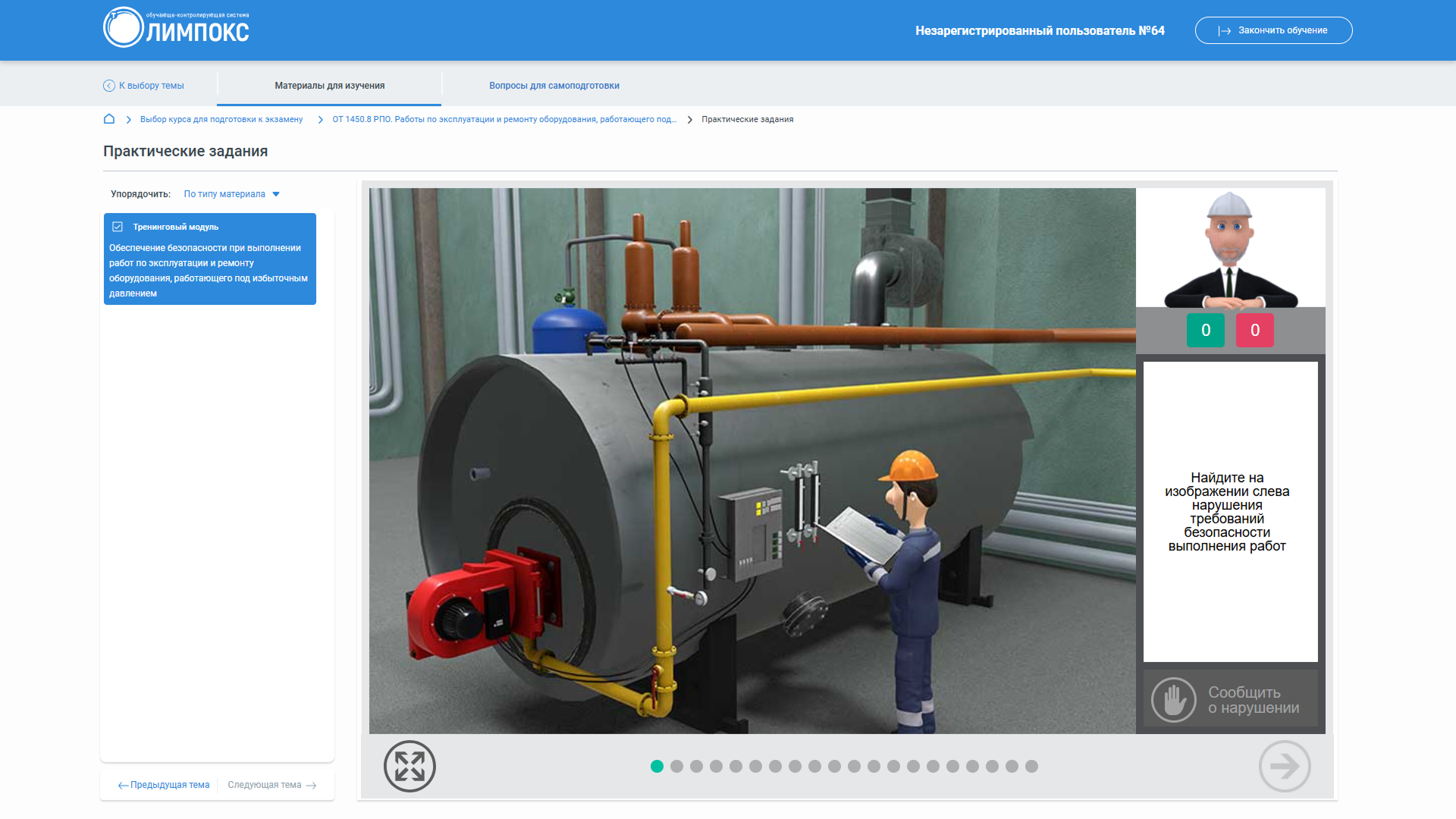Click the back arrow circle near К выбору темы
The width and height of the screenshot is (1456, 819).
click(x=109, y=86)
